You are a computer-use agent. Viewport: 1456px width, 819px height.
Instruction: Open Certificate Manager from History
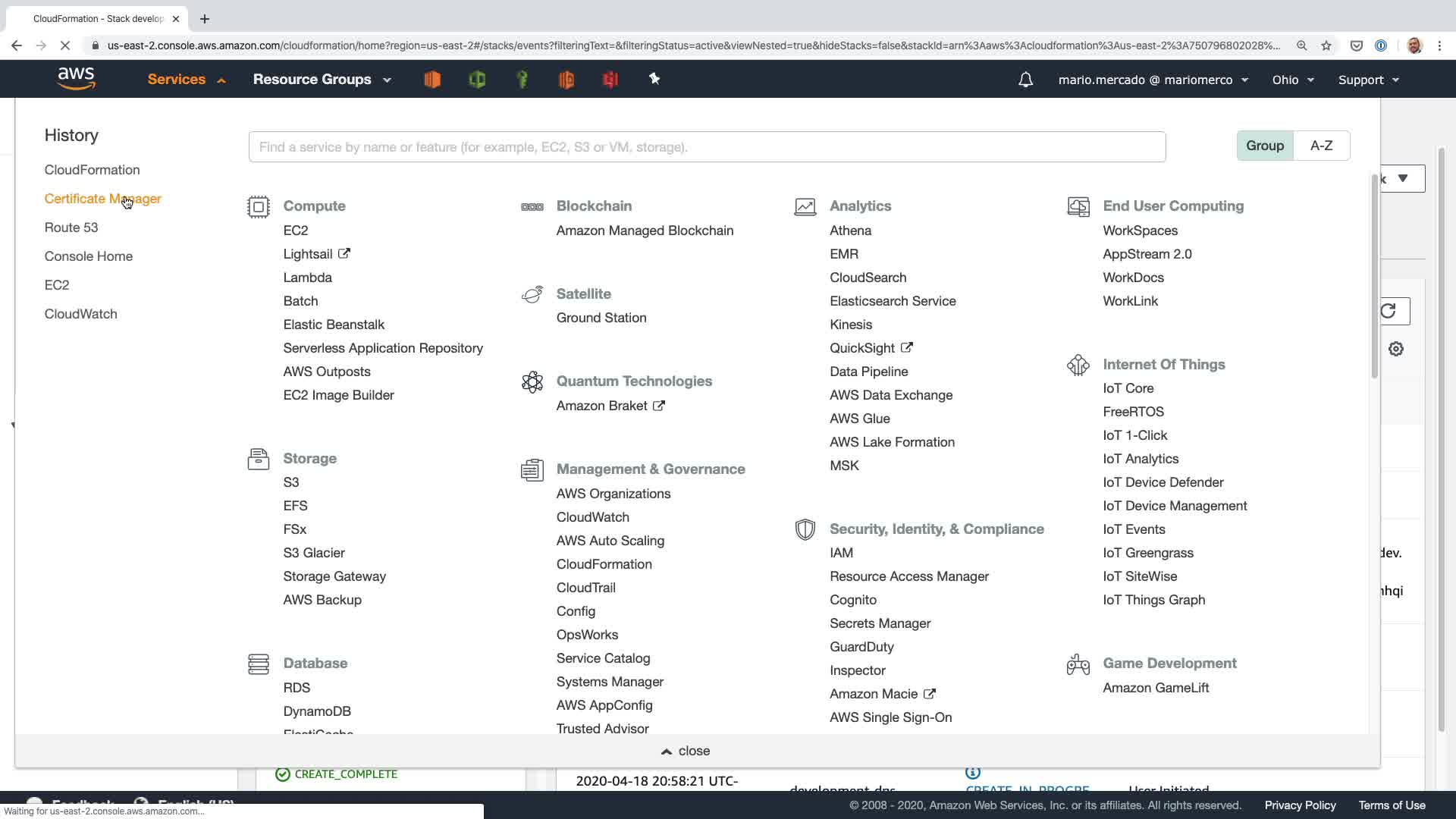pyautogui.click(x=102, y=199)
